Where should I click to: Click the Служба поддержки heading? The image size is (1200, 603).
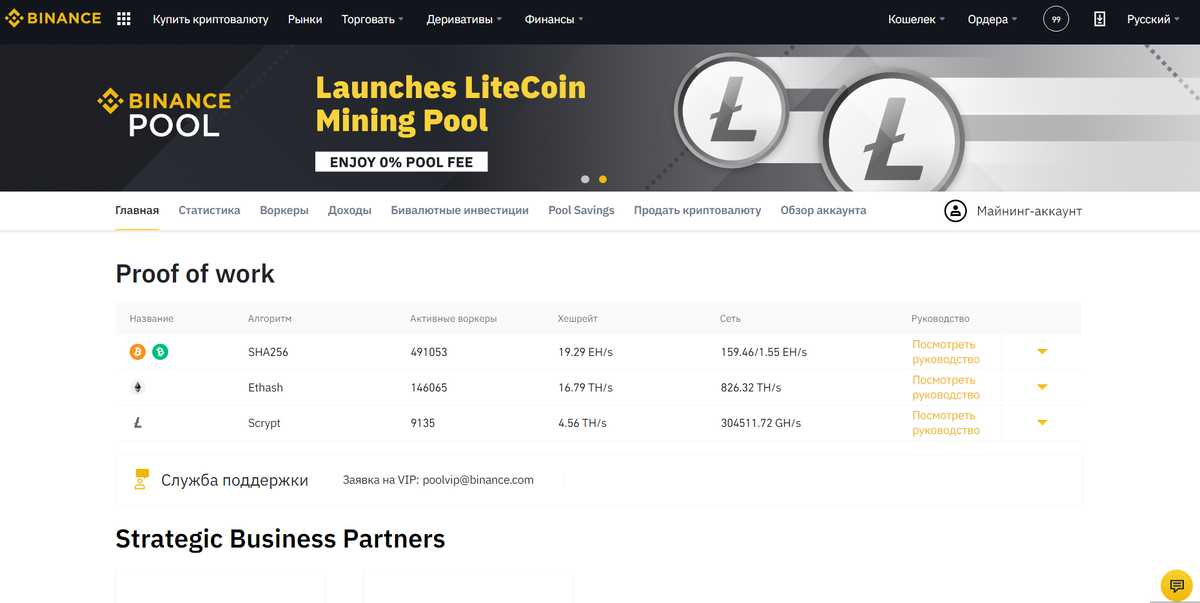tap(235, 480)
